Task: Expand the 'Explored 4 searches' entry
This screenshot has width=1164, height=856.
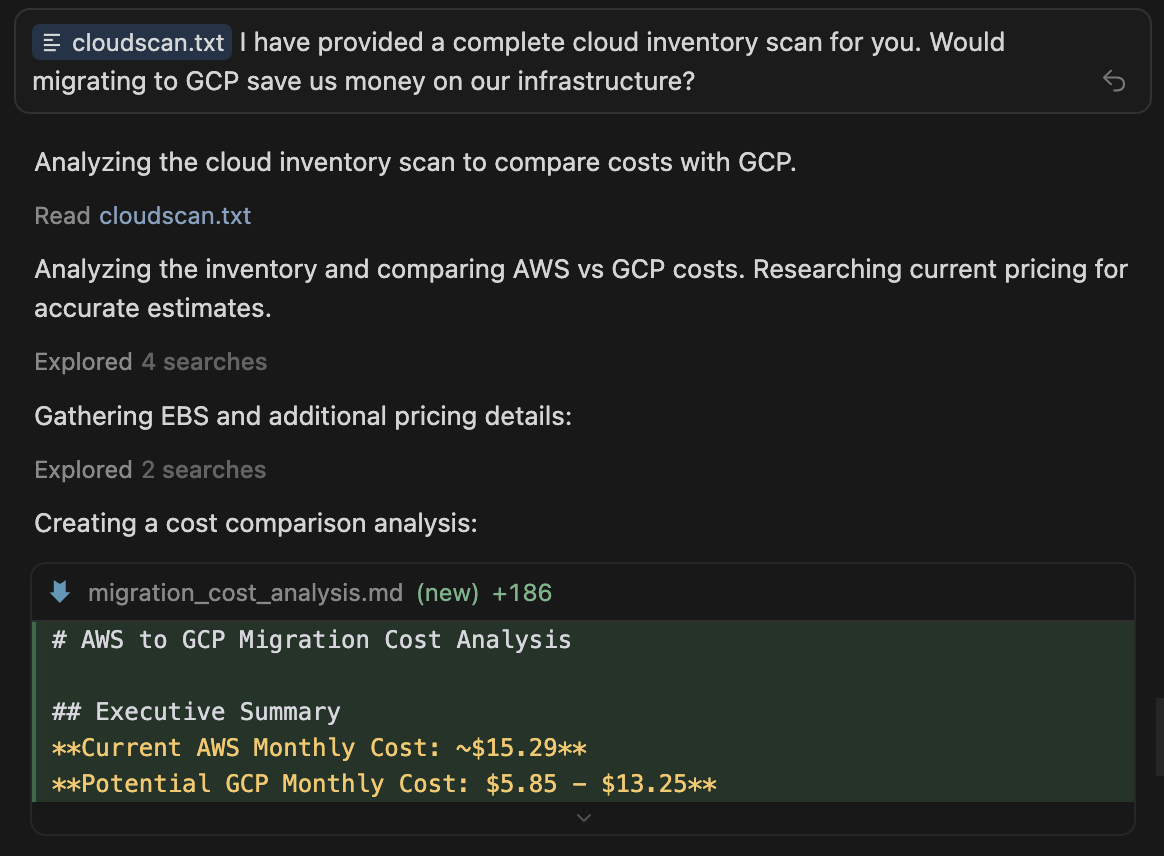Action: point(151,362)
